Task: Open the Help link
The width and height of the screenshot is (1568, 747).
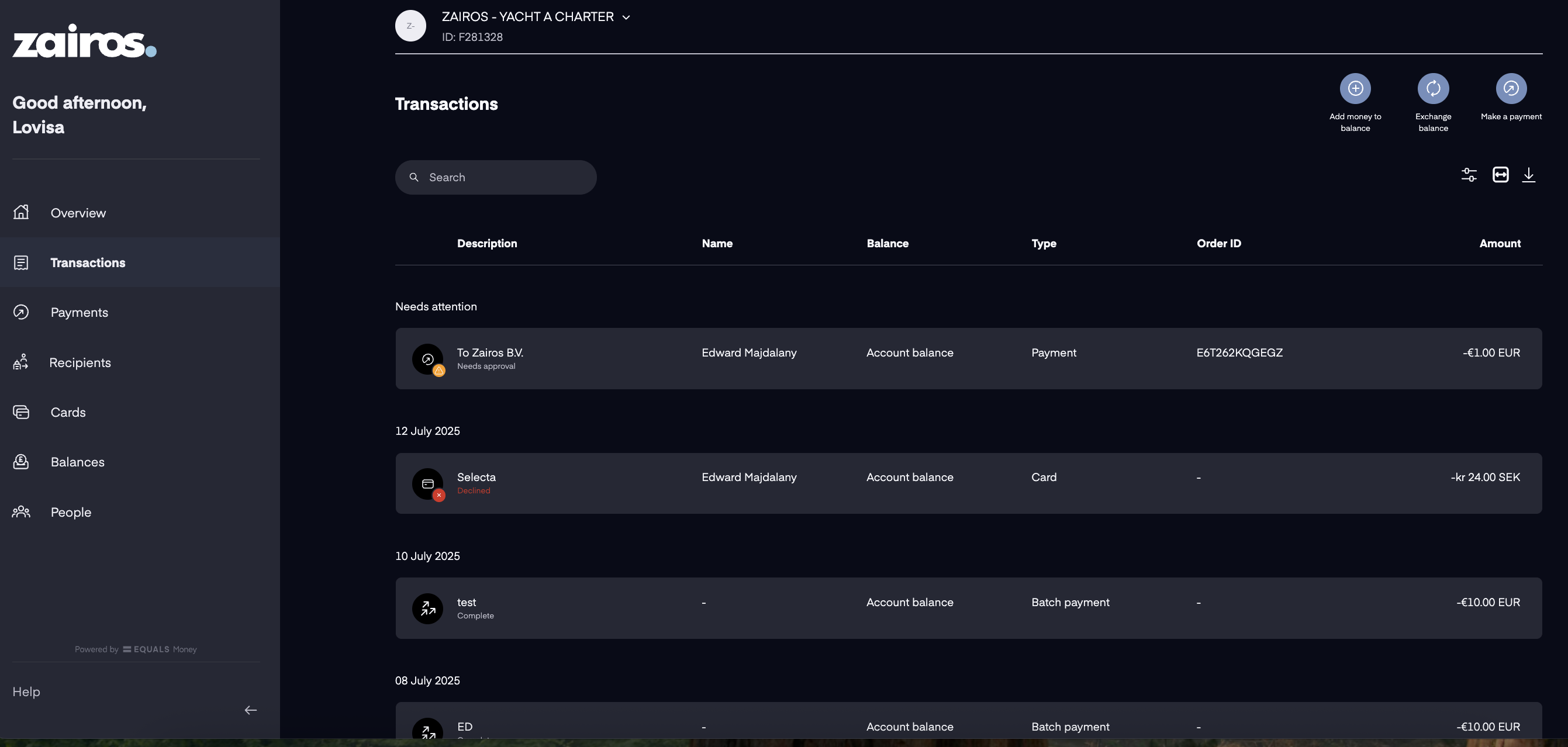Action: pos(26,691)
